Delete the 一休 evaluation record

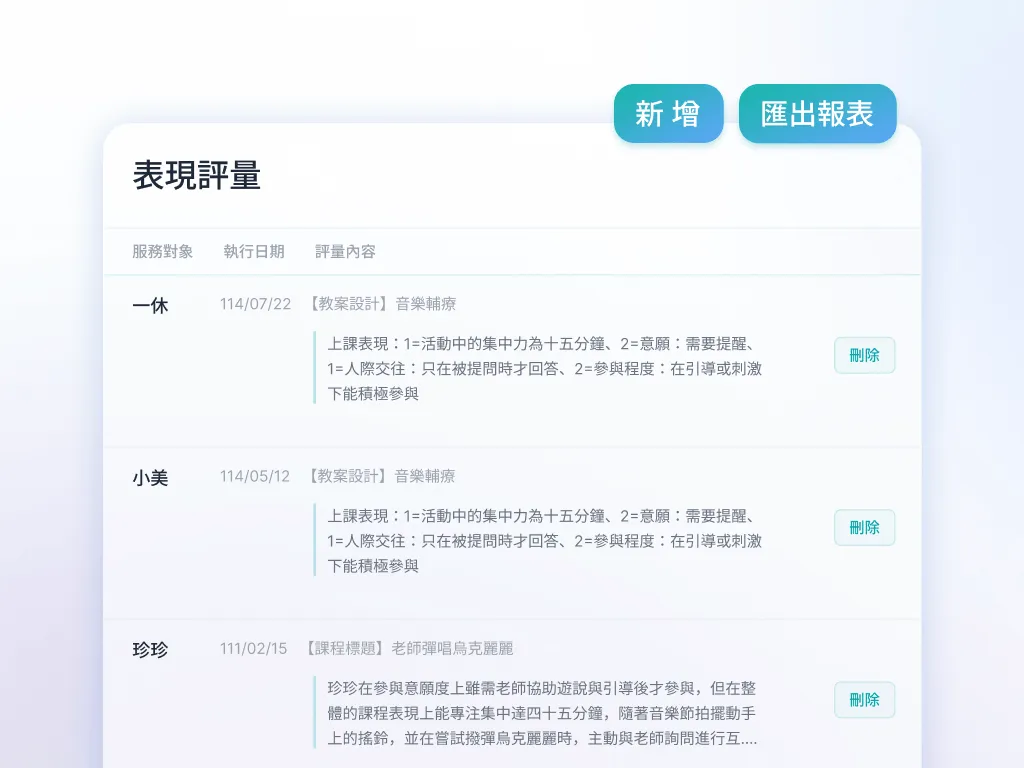coord(864,355)
